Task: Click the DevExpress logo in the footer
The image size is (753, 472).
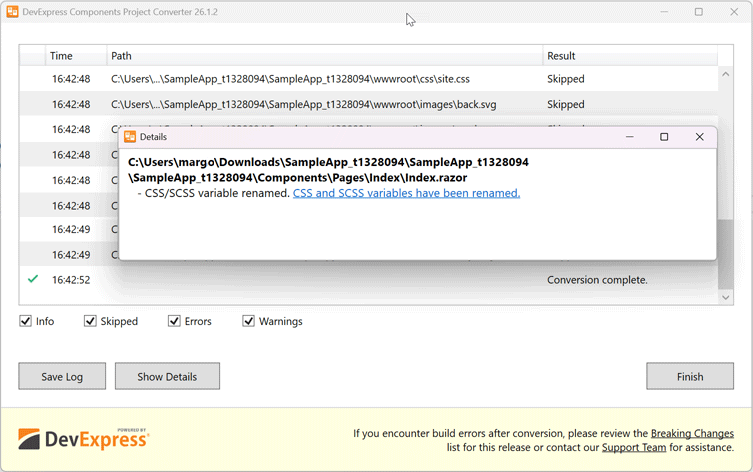Action: click(84, 439)
